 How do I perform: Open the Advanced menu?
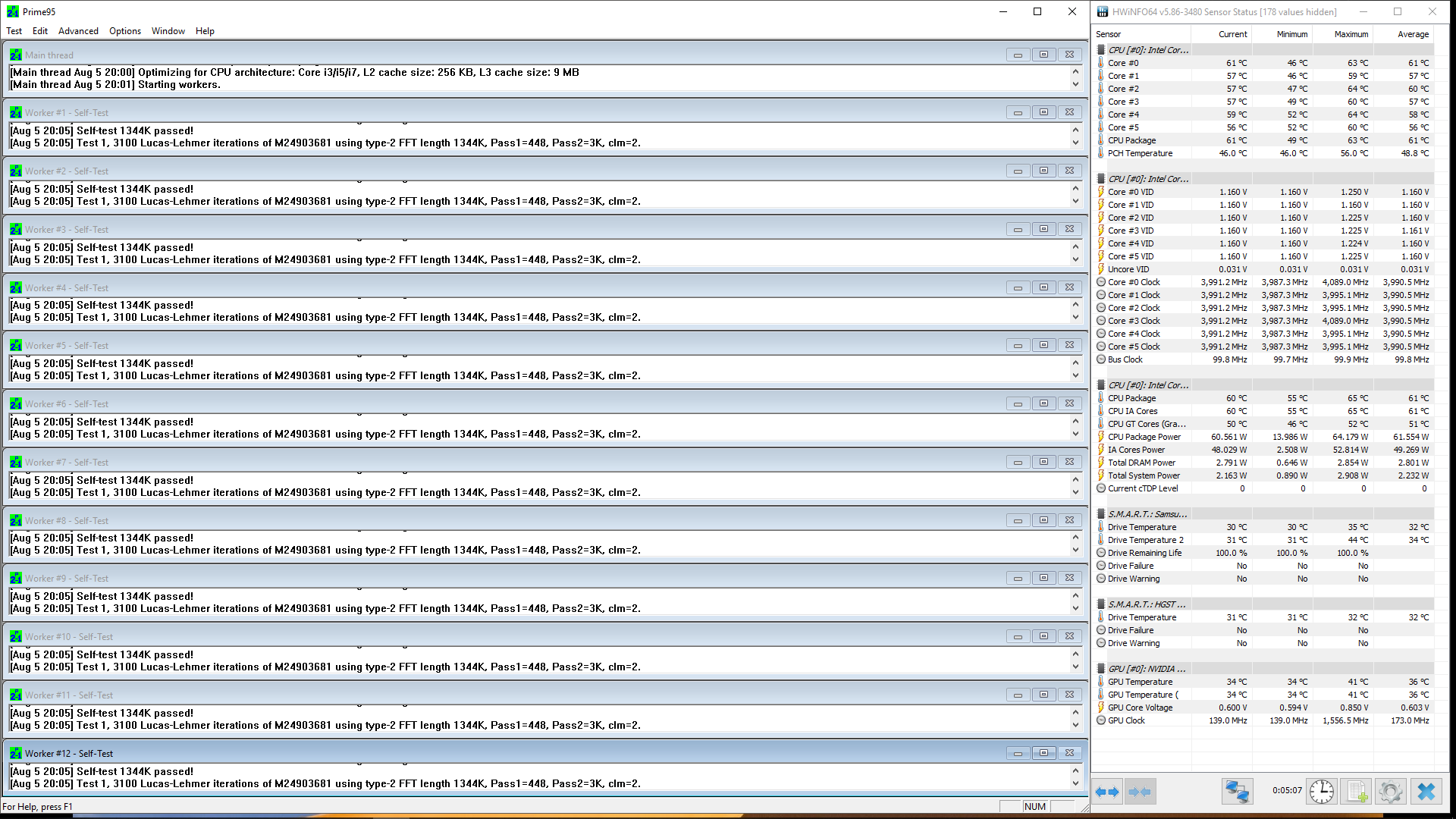pyautogui.click(x=78, y=31)
